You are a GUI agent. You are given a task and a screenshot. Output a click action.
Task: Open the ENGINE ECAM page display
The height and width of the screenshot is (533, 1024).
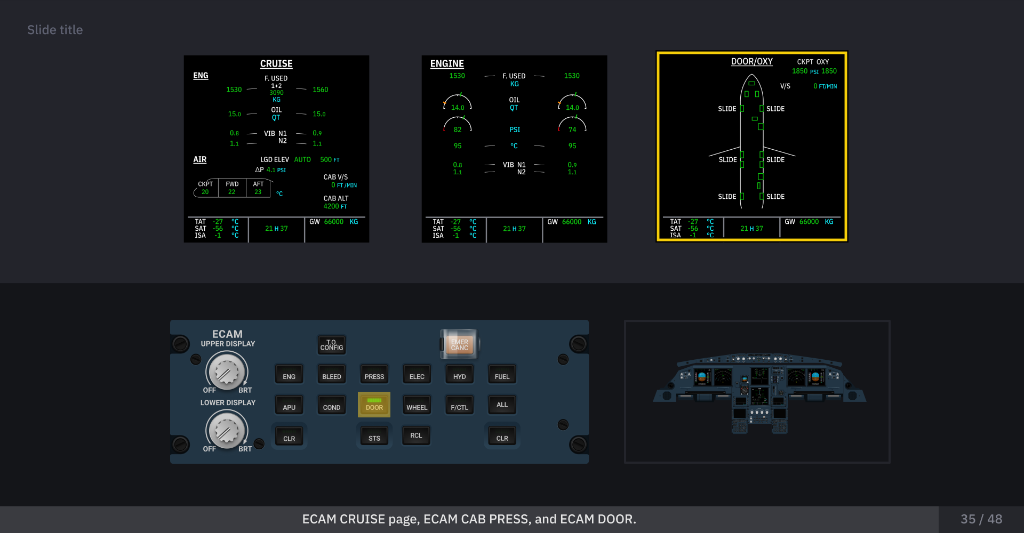click(x=514, y=149)
